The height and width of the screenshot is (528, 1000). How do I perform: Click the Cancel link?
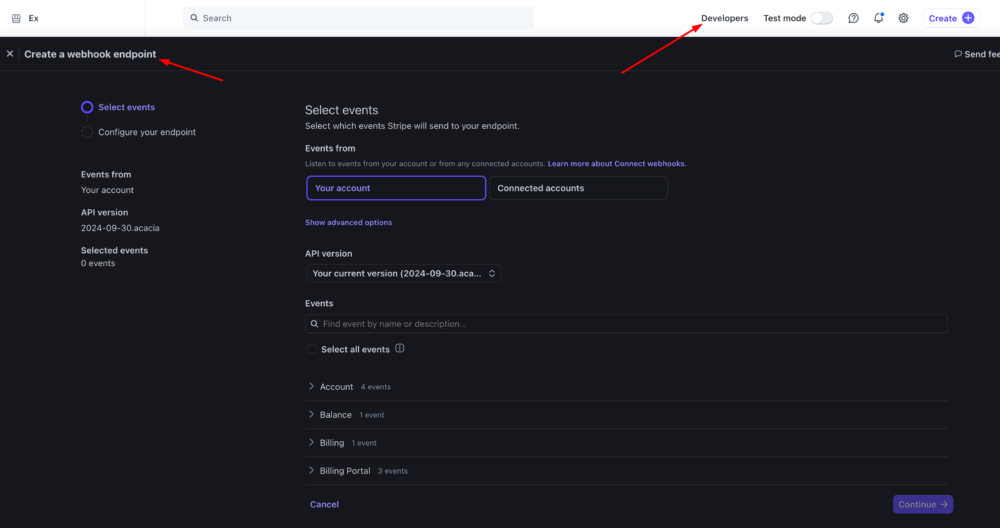pos(324,504)
